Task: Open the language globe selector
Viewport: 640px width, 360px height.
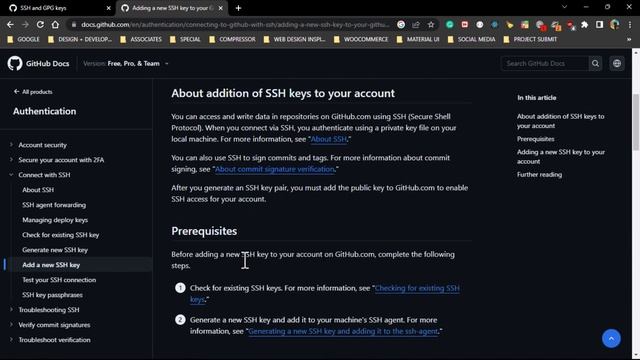Action: [617, 64]
